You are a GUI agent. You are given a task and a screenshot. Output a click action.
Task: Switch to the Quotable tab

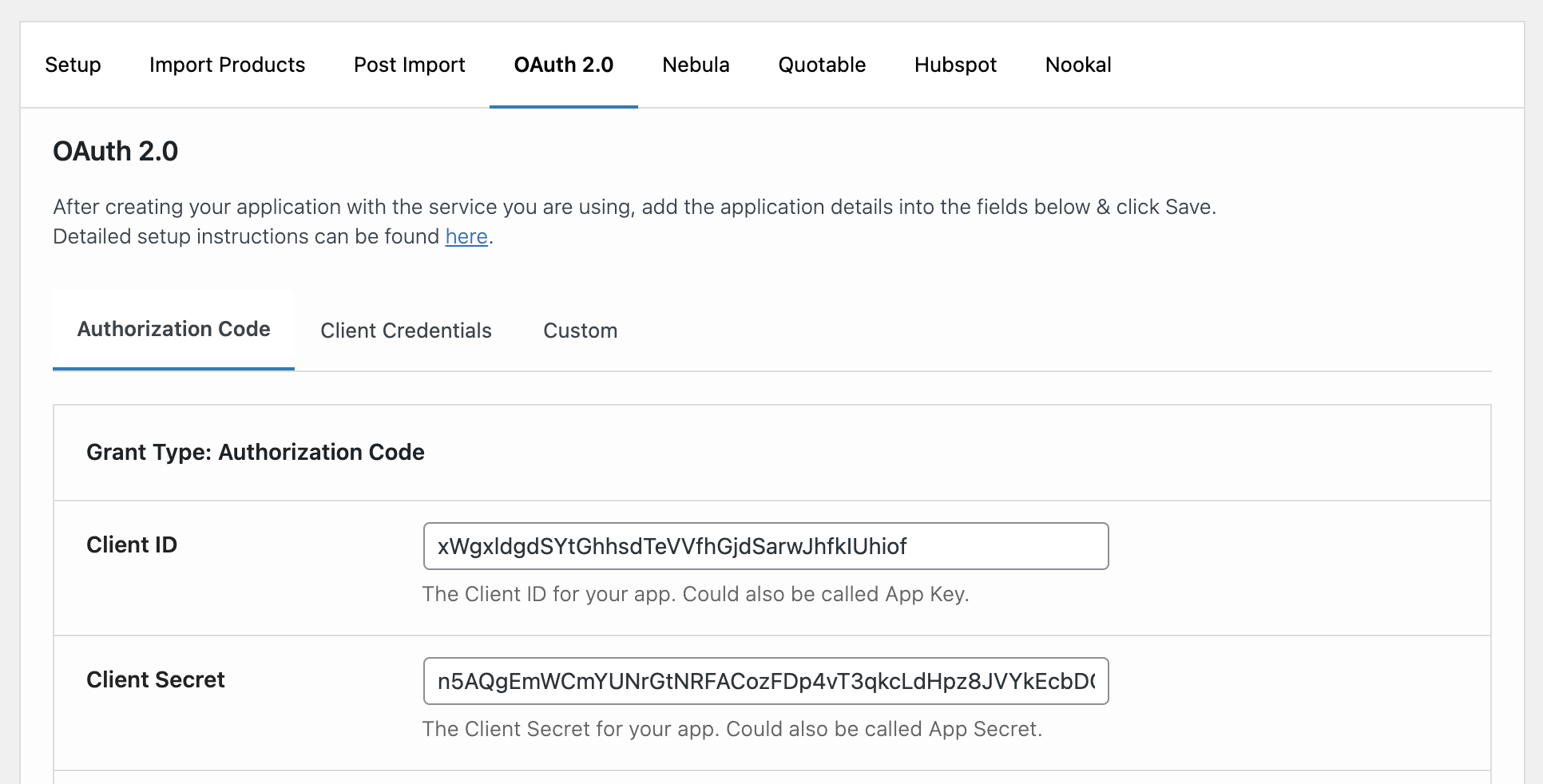[822, 65]
